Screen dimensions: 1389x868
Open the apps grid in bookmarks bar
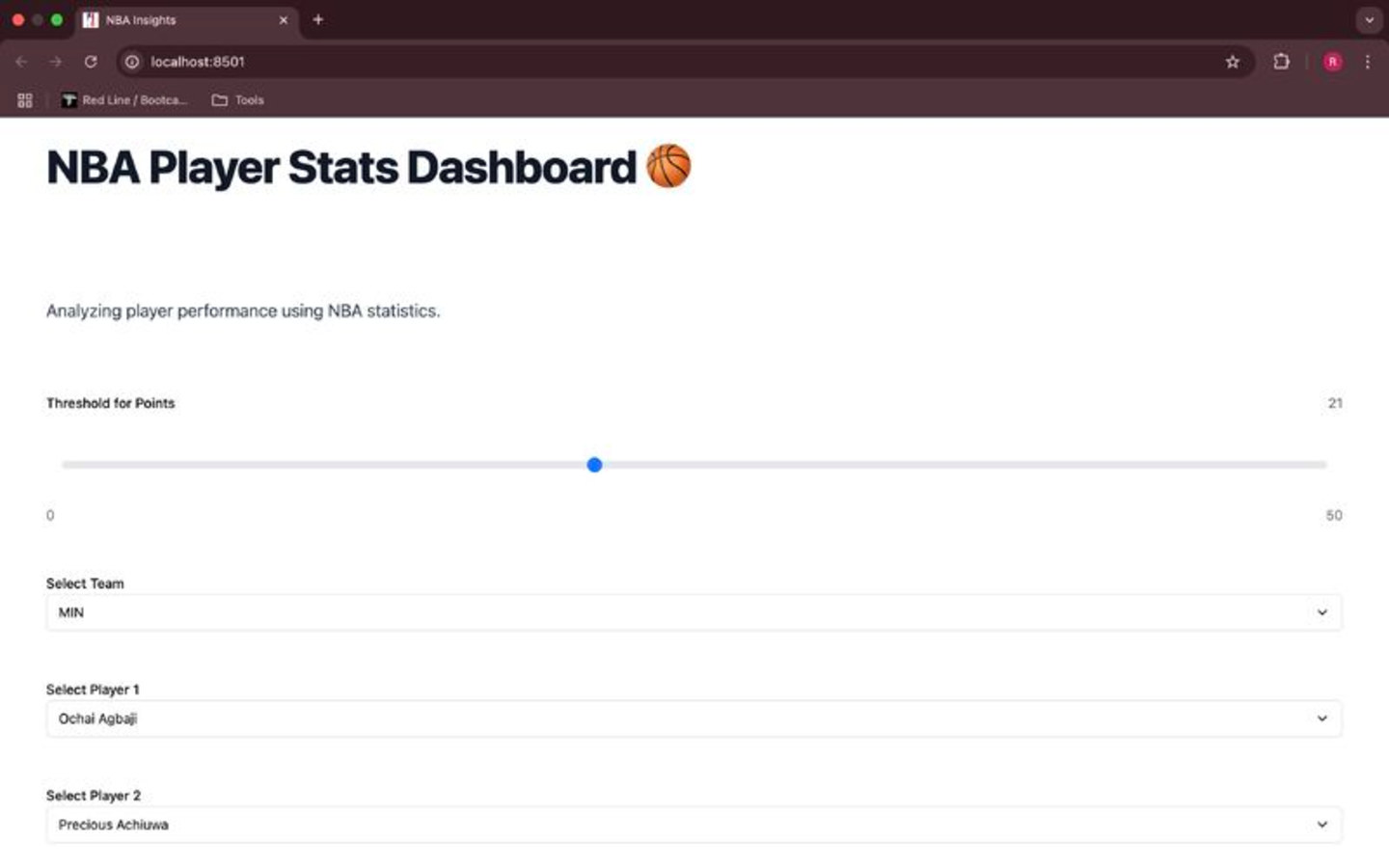click(25, 100)
